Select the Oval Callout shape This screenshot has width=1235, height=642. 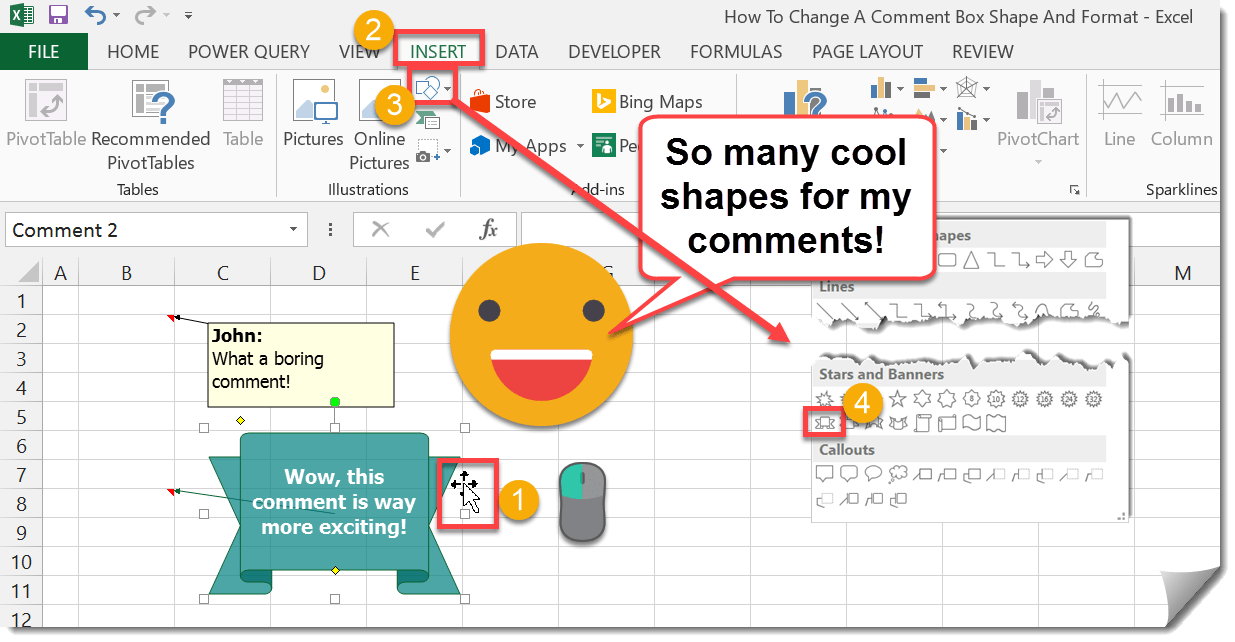coord(873,474)
